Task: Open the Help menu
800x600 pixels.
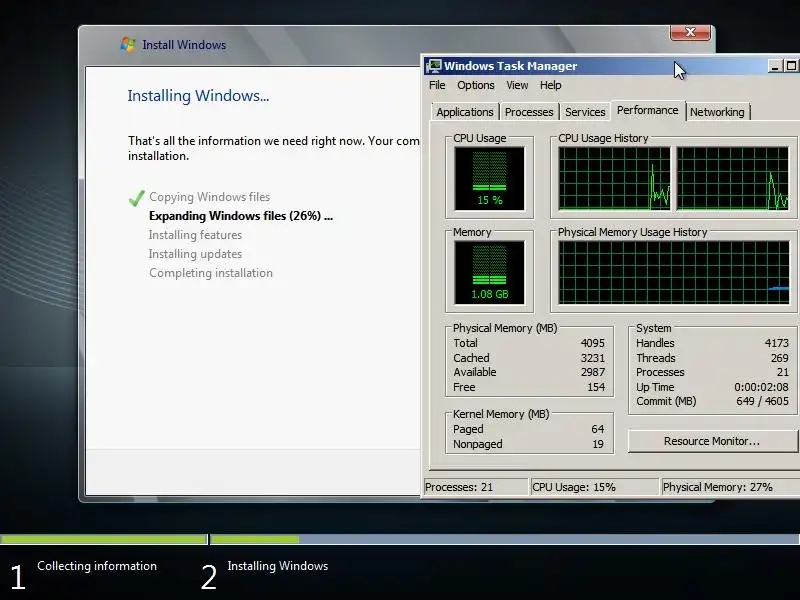Action: click(x=551, y=85)
